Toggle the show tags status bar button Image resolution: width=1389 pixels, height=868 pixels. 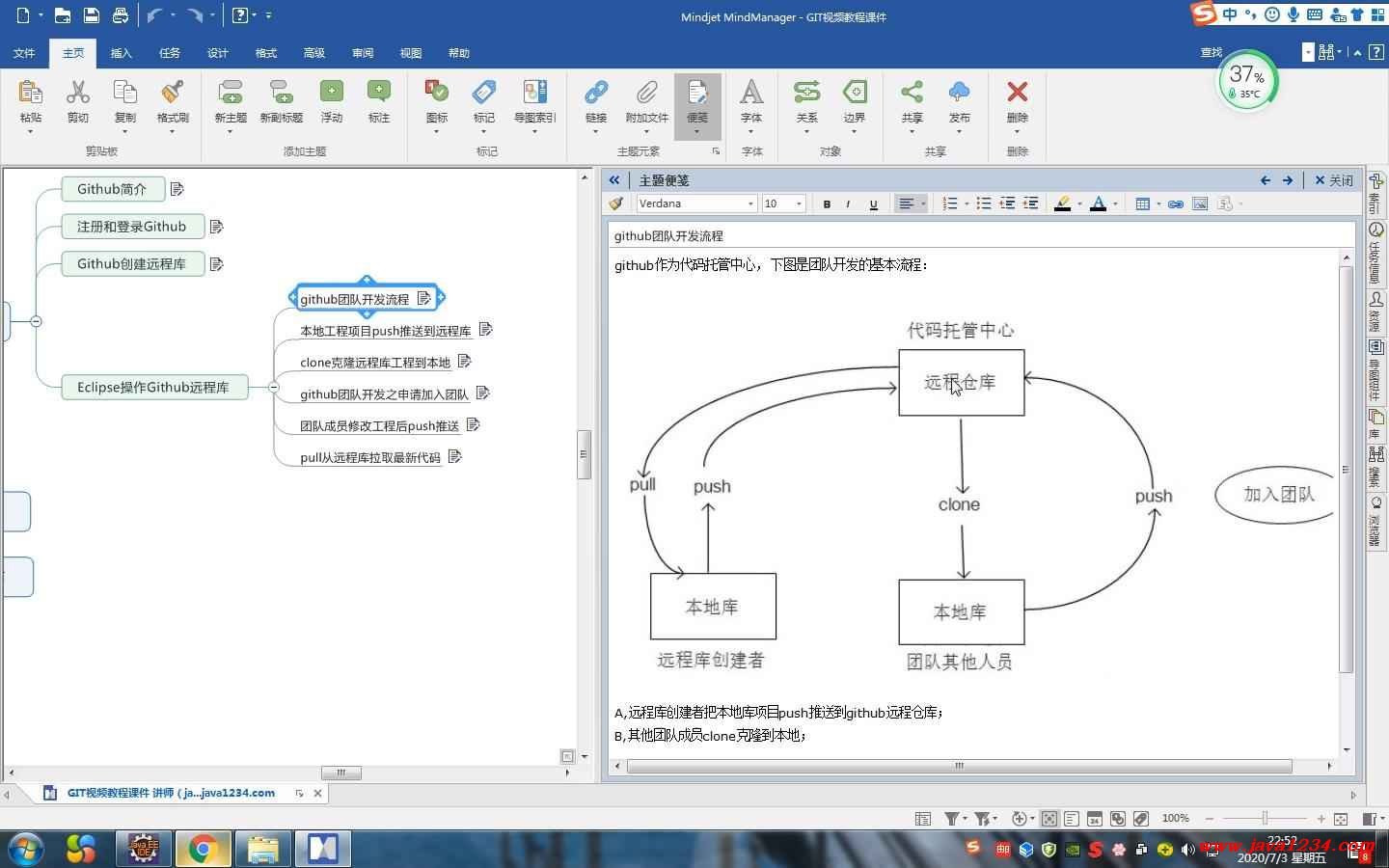click(1141, 819)
